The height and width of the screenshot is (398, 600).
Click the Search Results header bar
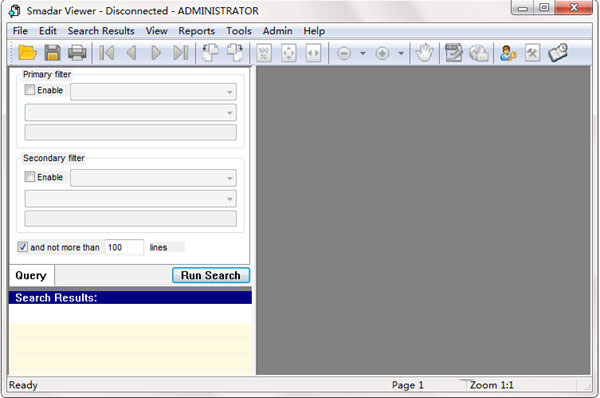click(x=130, y=298)
